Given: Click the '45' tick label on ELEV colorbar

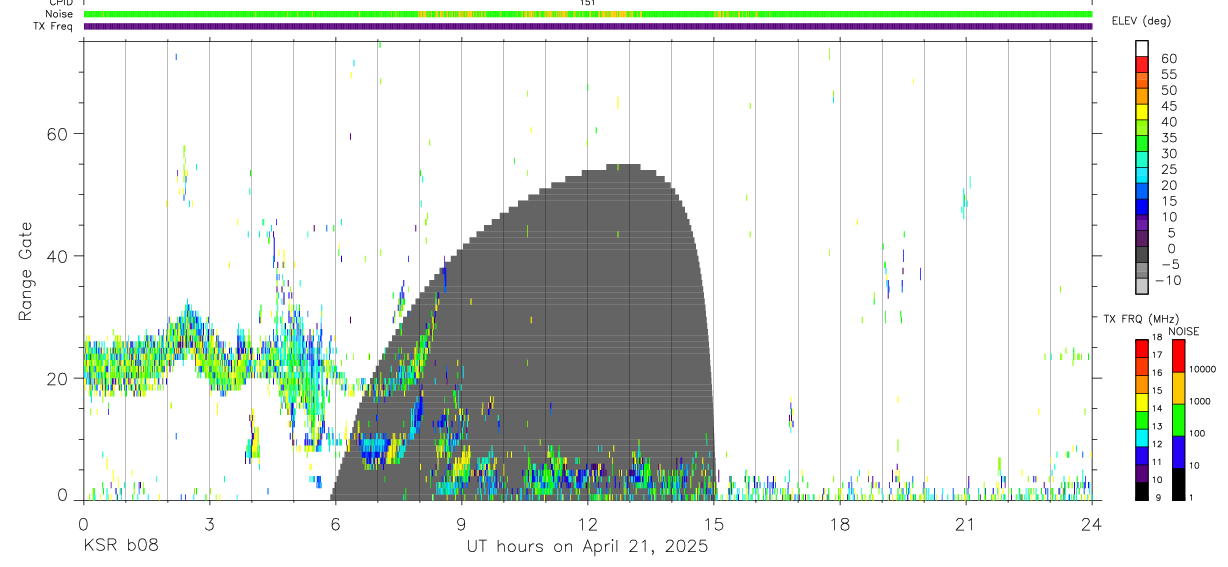Looking at the screenshot, I should click(x=1168, y=106).
